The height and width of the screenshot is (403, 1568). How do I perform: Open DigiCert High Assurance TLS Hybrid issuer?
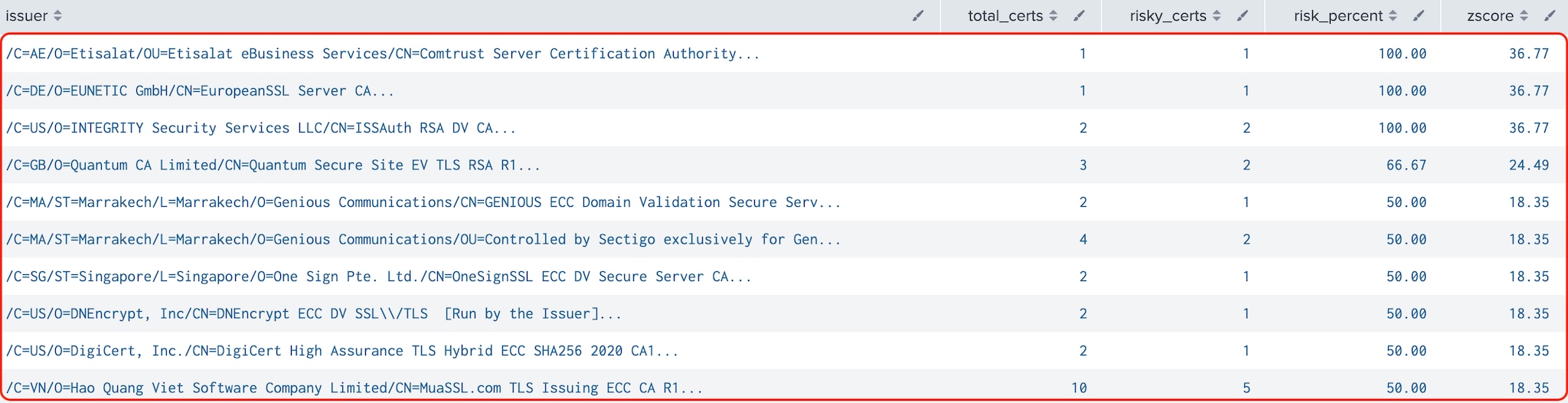(x=342, y=351)
